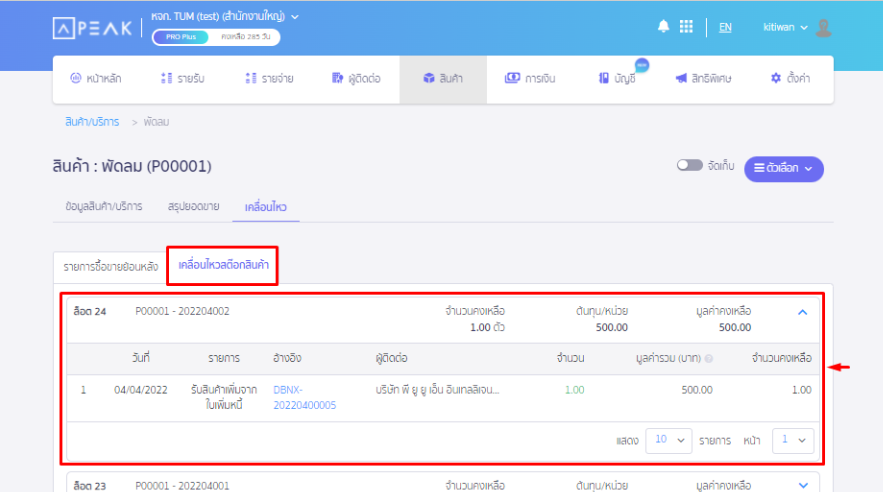This screenshot has width=883, height=492.
Task: Open the notifications bell
Action: click(x=663, y=26)
